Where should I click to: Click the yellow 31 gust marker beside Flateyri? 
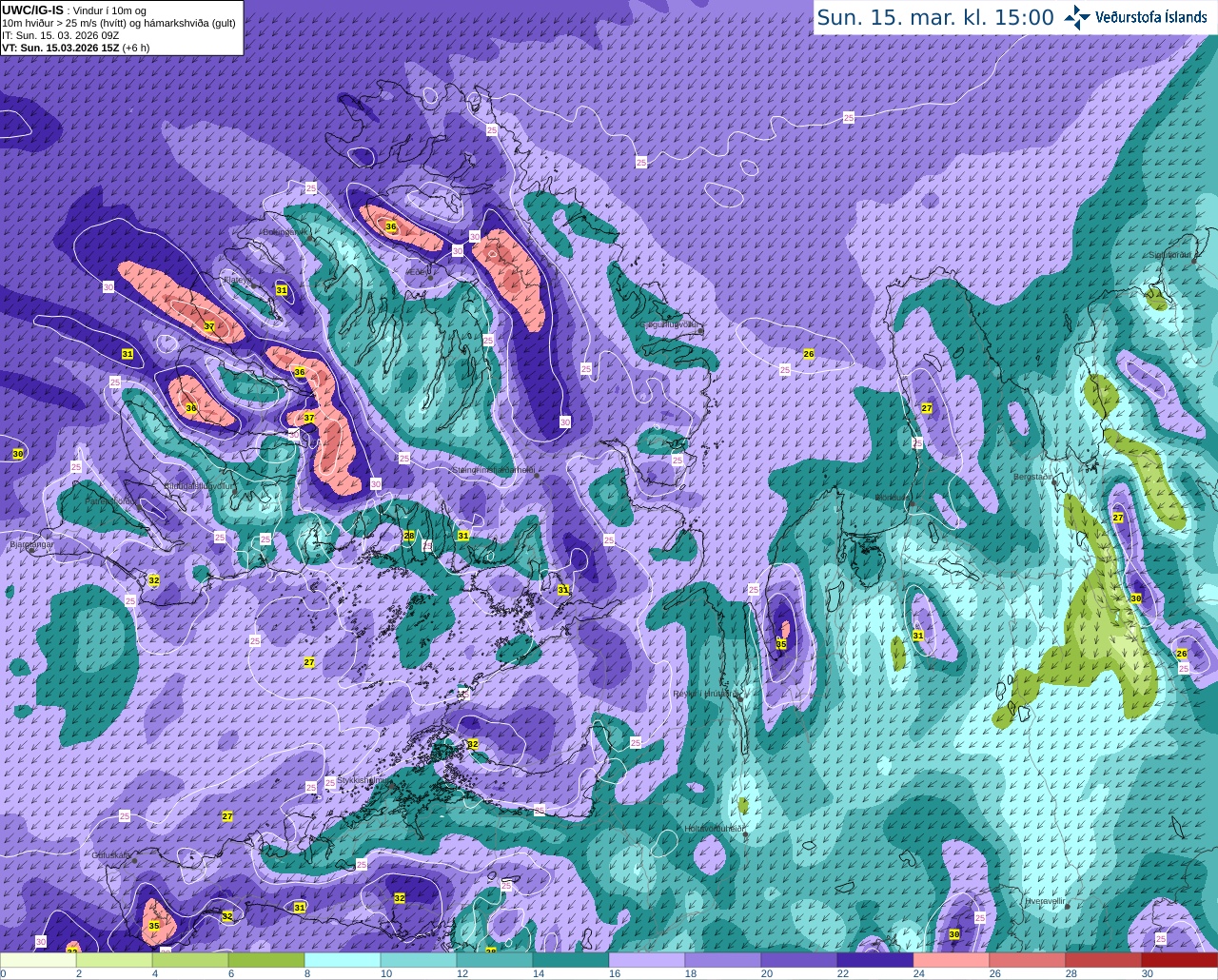pyautogui.click(x=282, y=289)
